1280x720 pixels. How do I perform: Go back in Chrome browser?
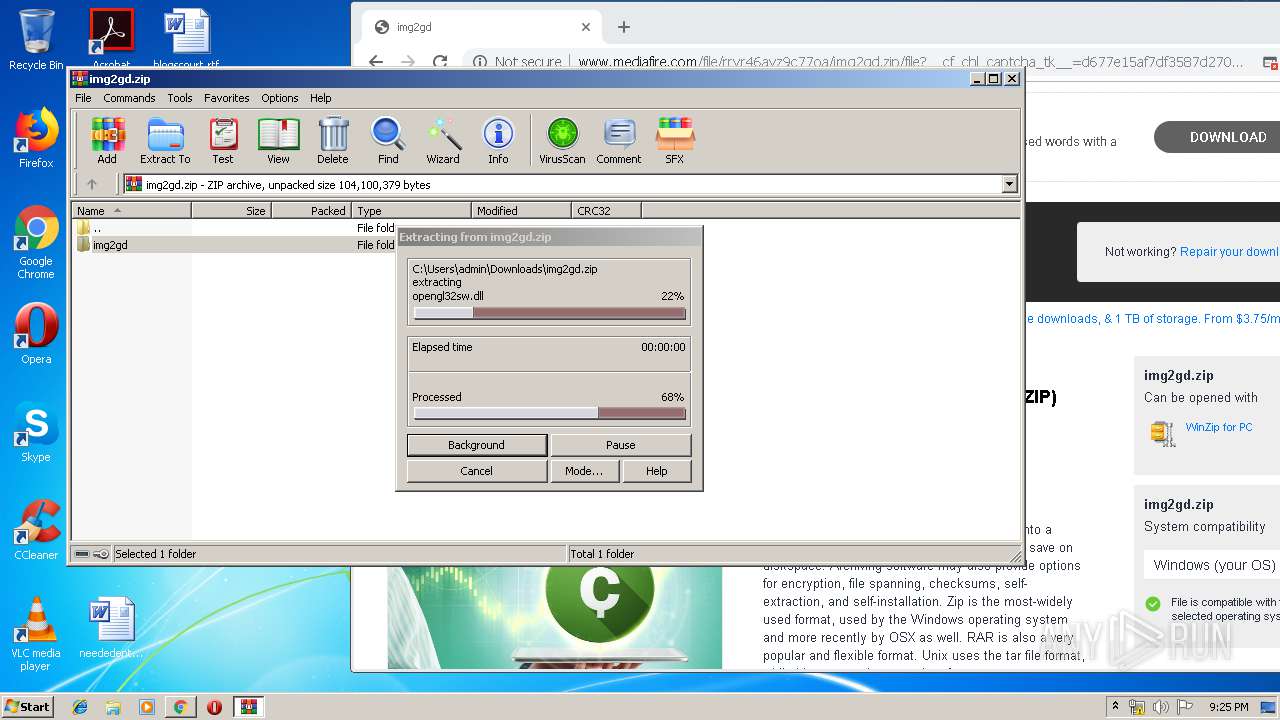[376, 62]
